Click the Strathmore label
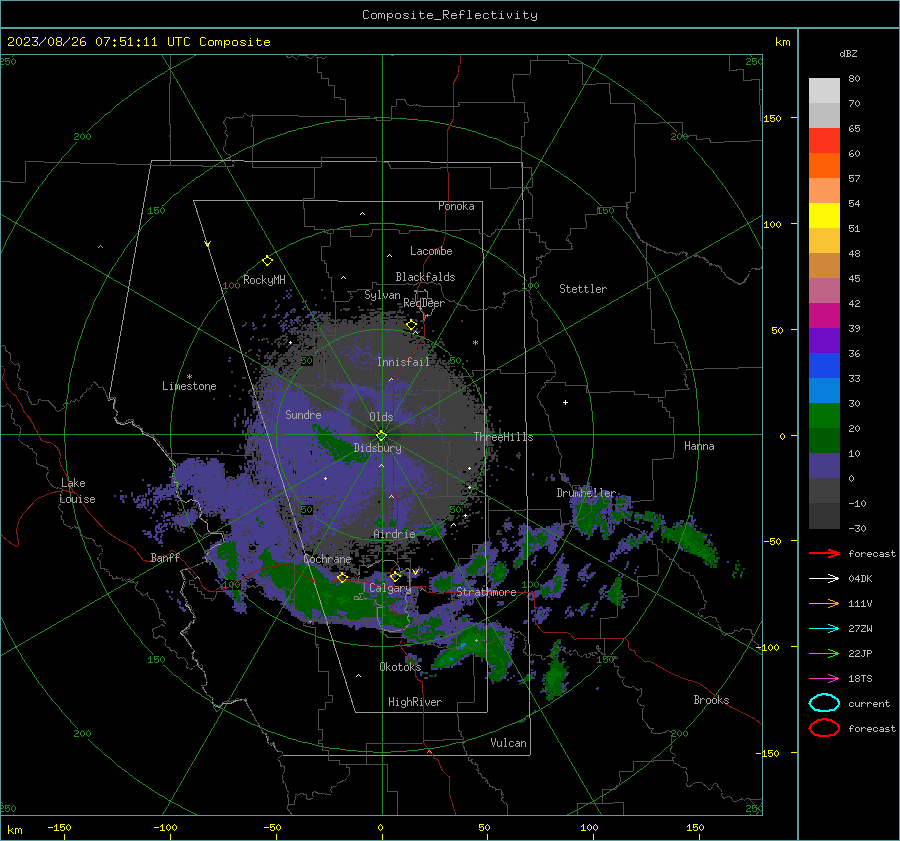 point(486,592)
